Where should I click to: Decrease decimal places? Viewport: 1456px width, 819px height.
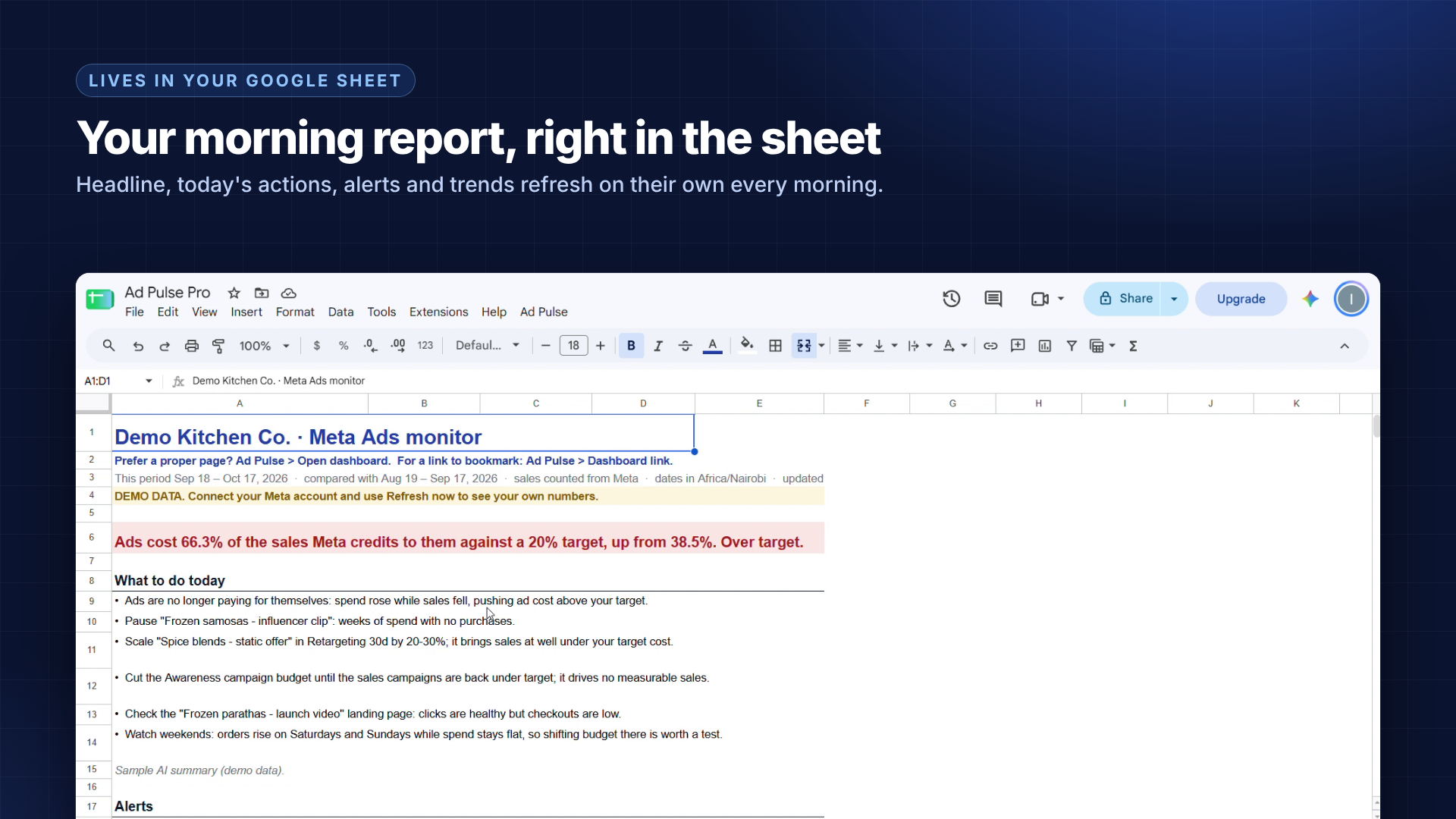point(370,346)
